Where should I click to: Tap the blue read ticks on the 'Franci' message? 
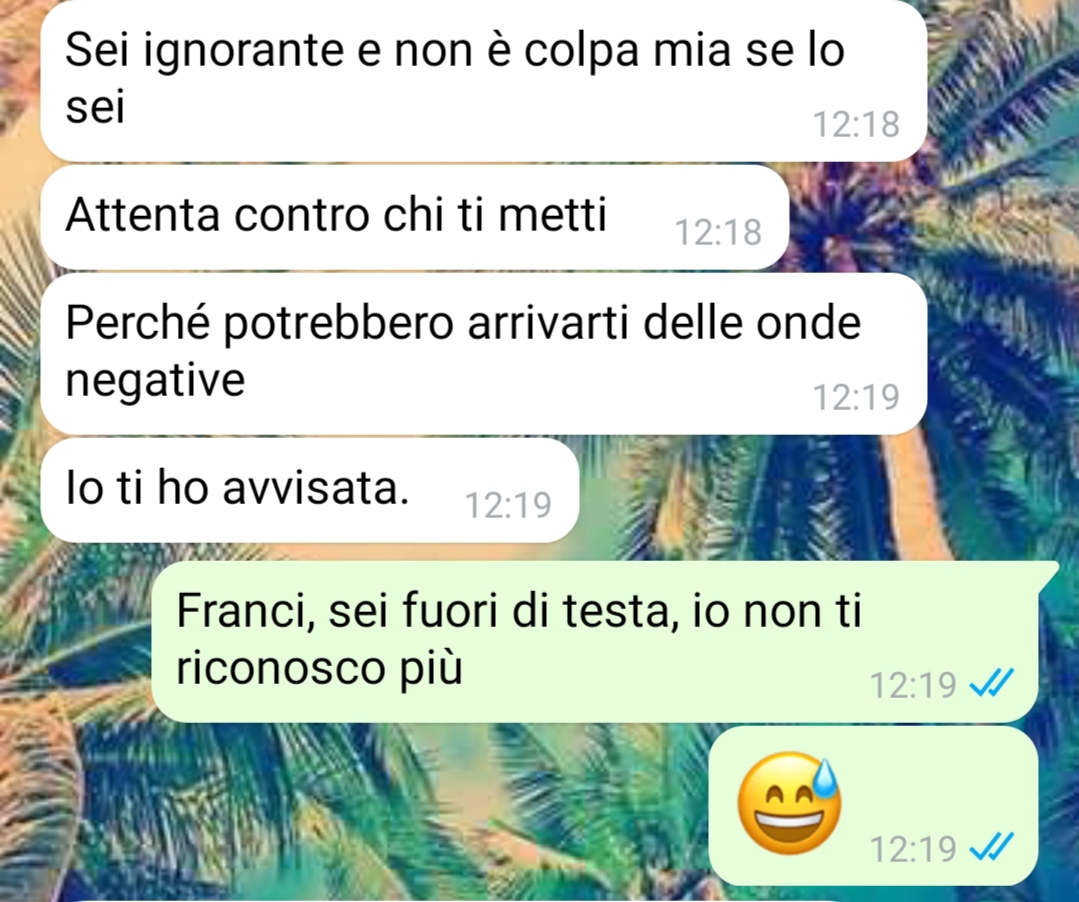tap(991, 684)
